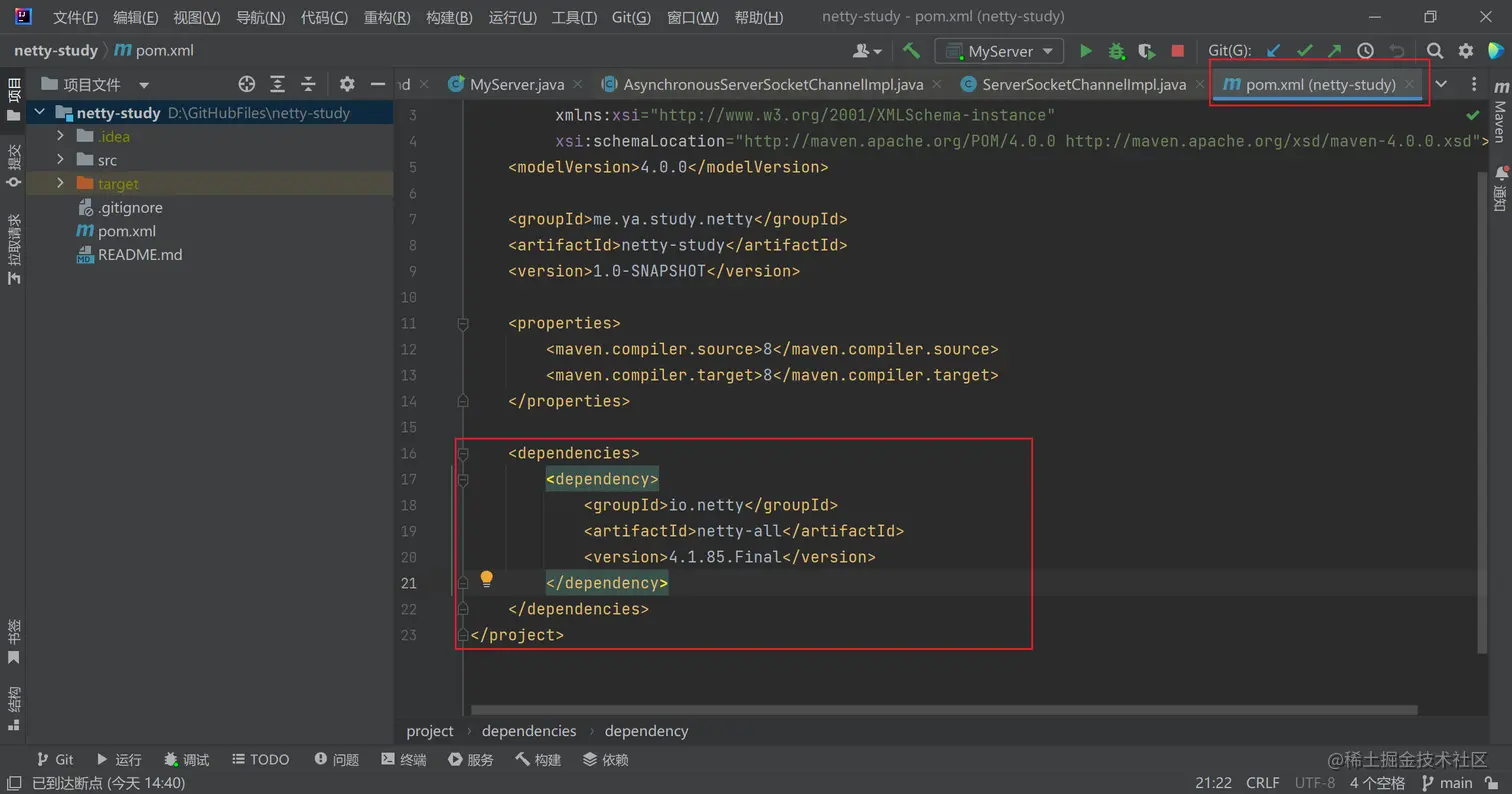Build project with the hammer icon
Image resolution: width=1512 pixels, height=794 pixels.
[x=911, y=51]
